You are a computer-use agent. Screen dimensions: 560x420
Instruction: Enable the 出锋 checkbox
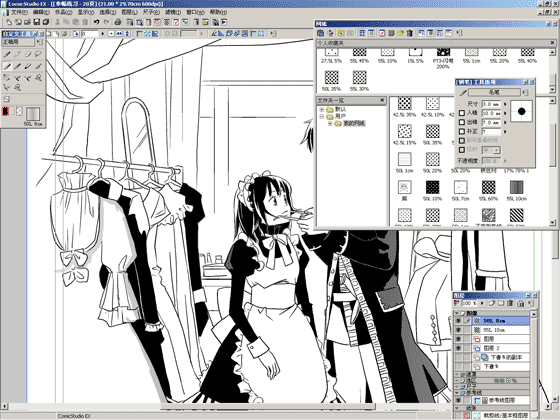(x=461, y=122)
